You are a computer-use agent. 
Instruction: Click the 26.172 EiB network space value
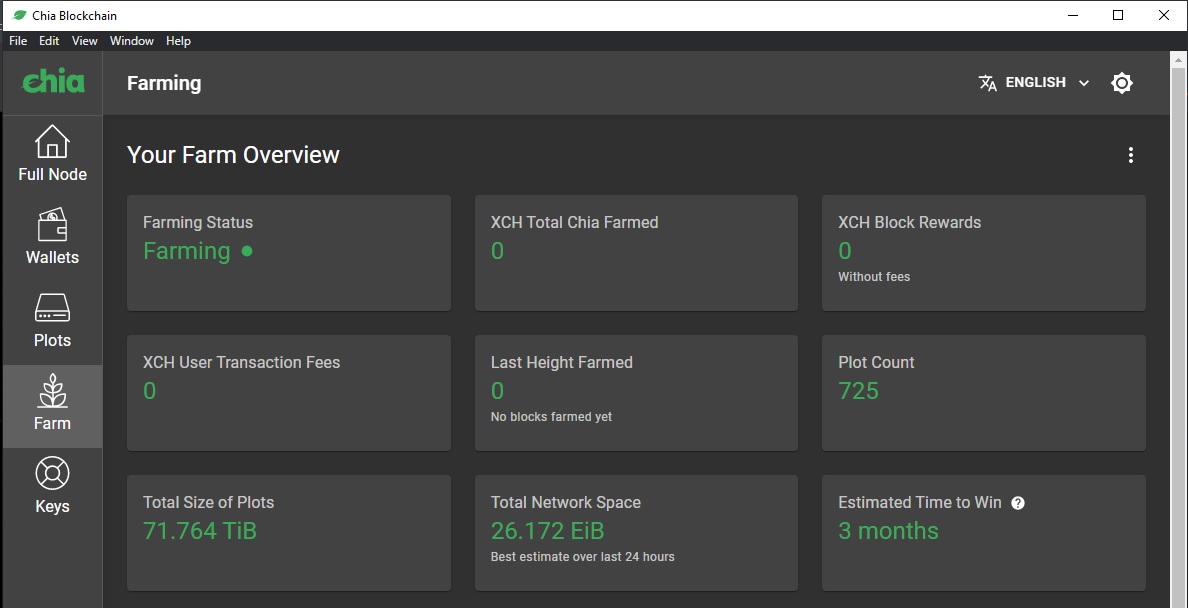(547, 531)
